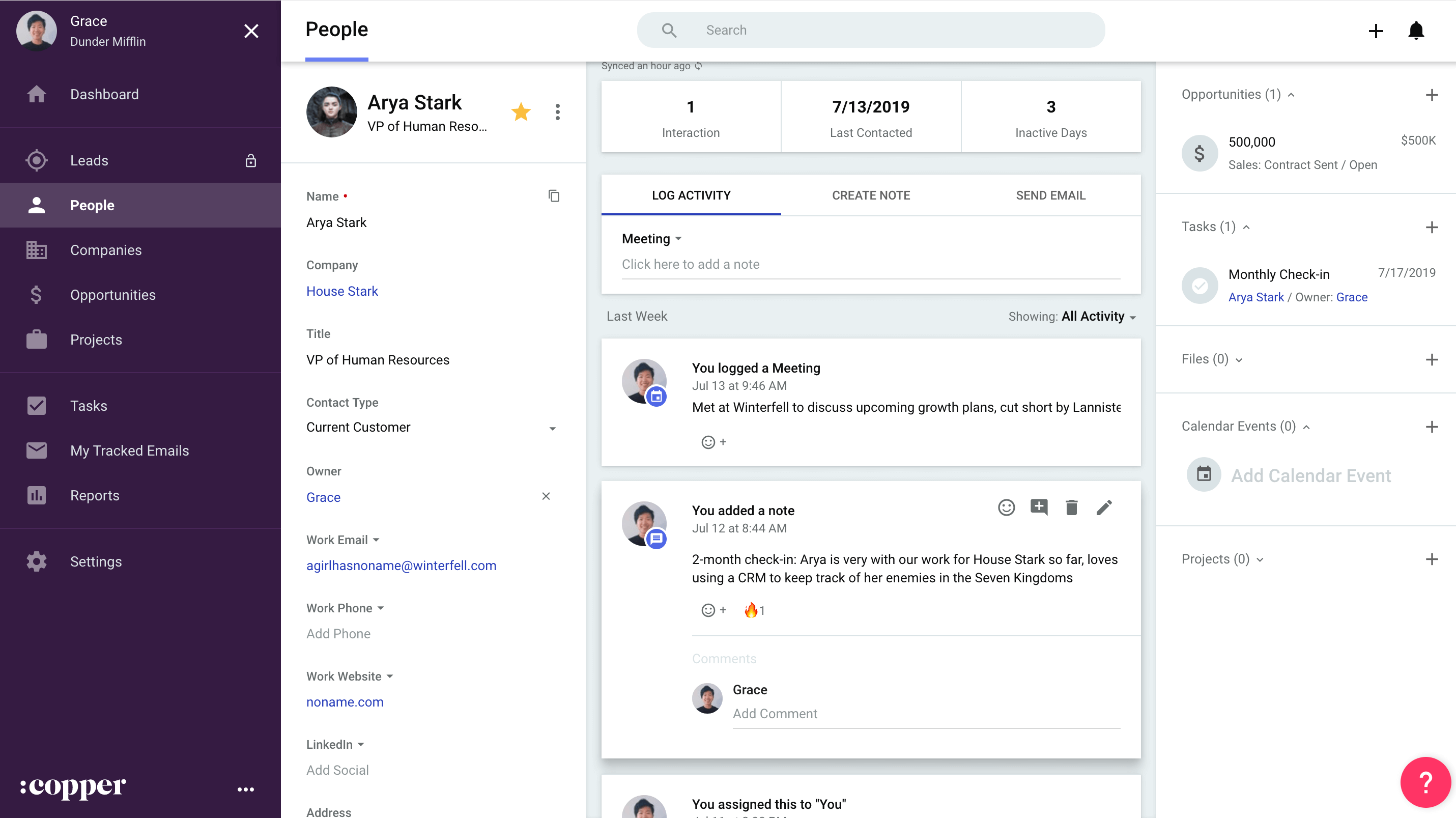Click the Add Comment field

tap(926, 714)
